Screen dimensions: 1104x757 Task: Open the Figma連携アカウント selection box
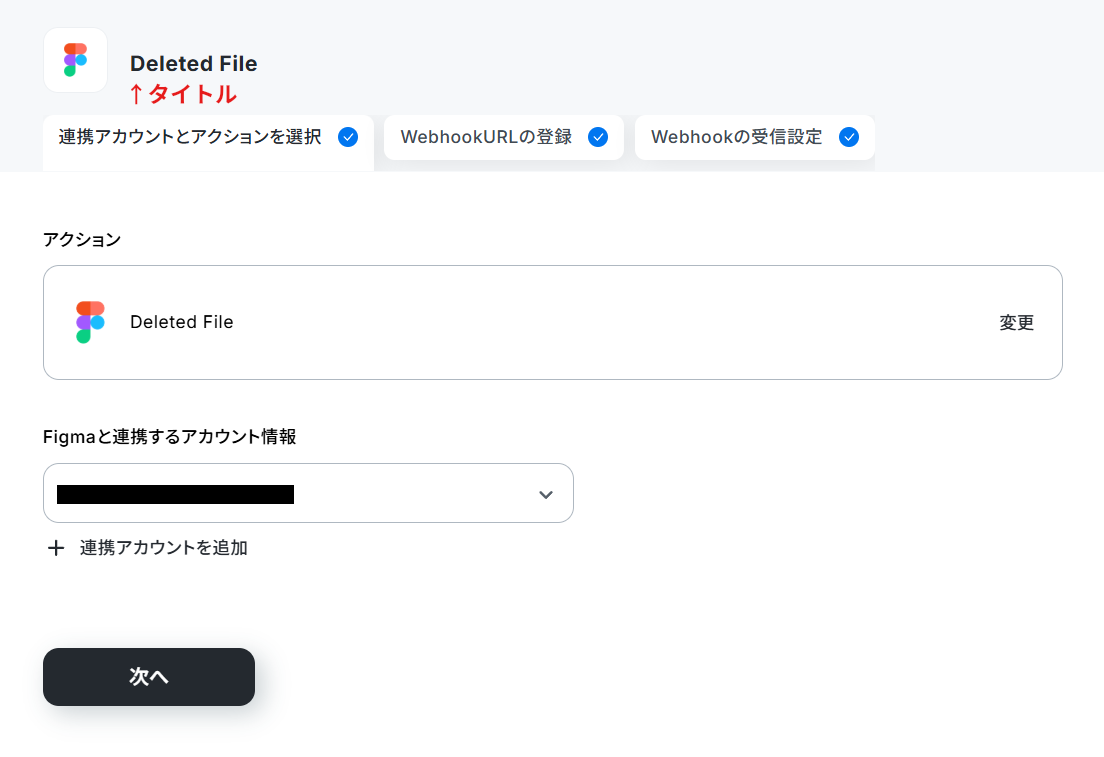[x=308, y=493]
